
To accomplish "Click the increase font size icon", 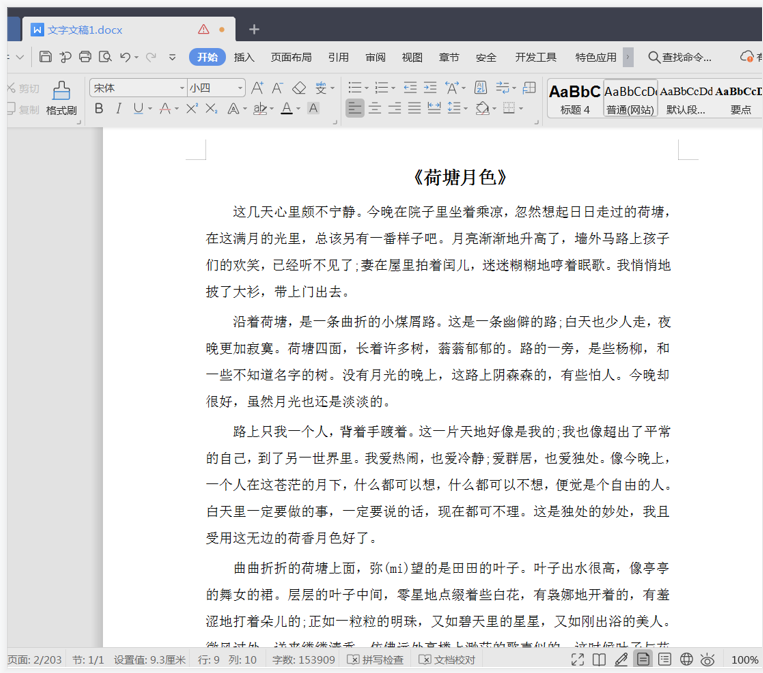I will (x=258, y=88).
